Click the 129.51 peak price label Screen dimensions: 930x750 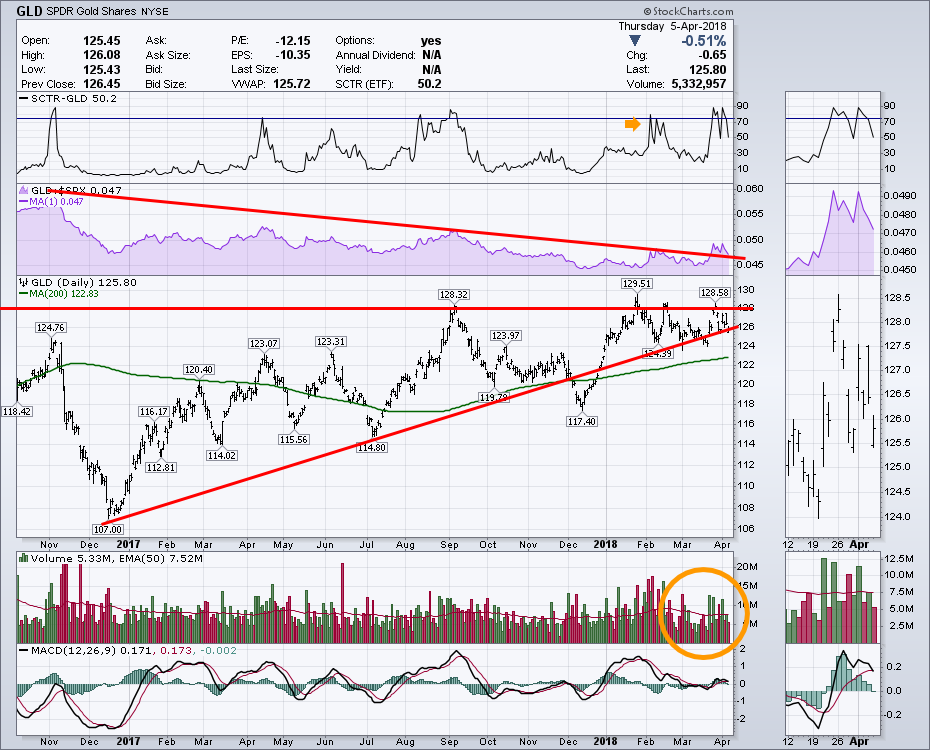636,284
